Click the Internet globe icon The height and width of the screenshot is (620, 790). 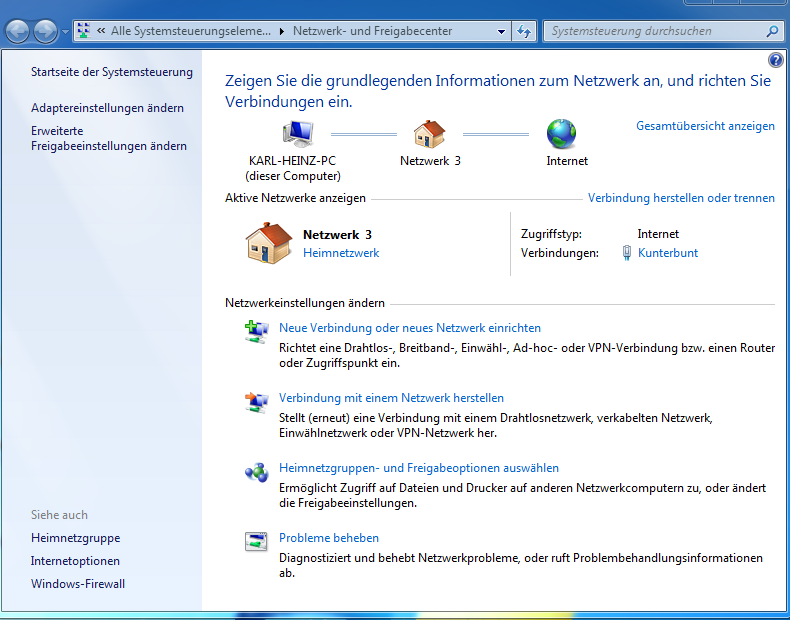(562, 133)
